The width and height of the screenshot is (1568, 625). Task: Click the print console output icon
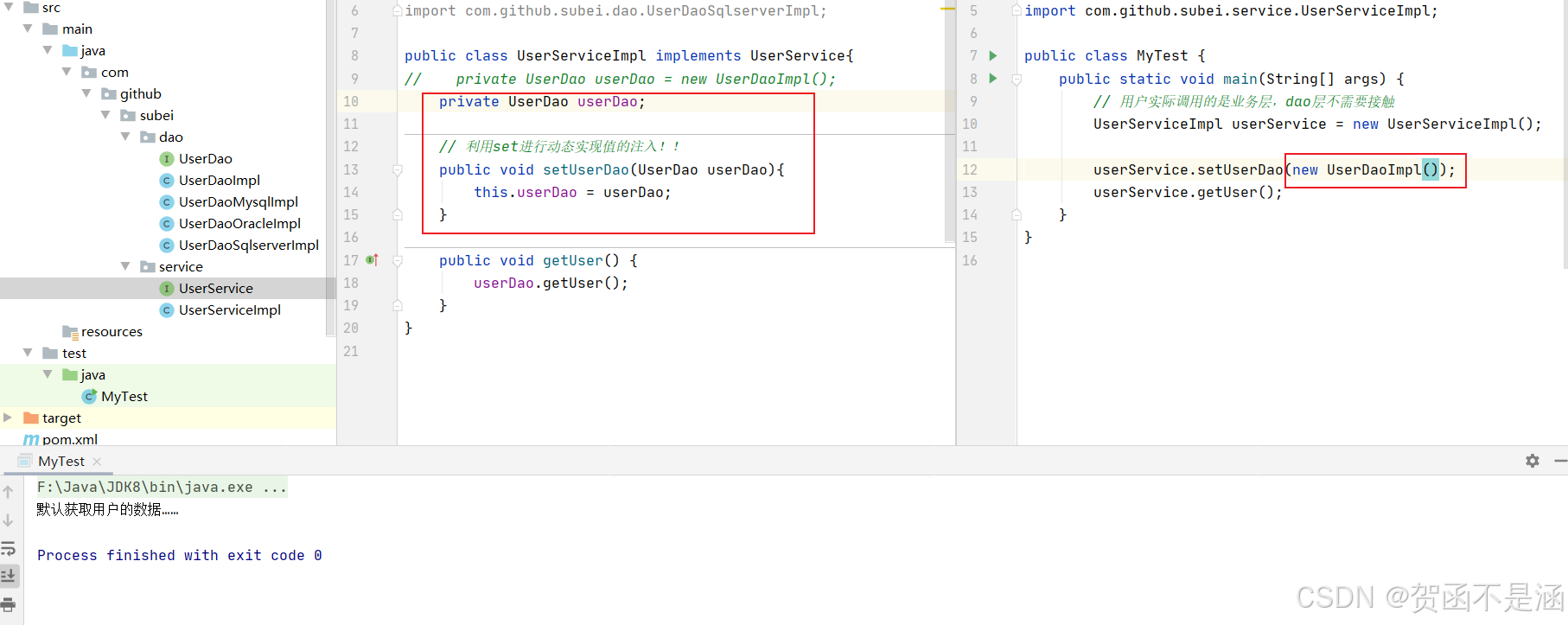pyautogui.click(x=8, y=604)
